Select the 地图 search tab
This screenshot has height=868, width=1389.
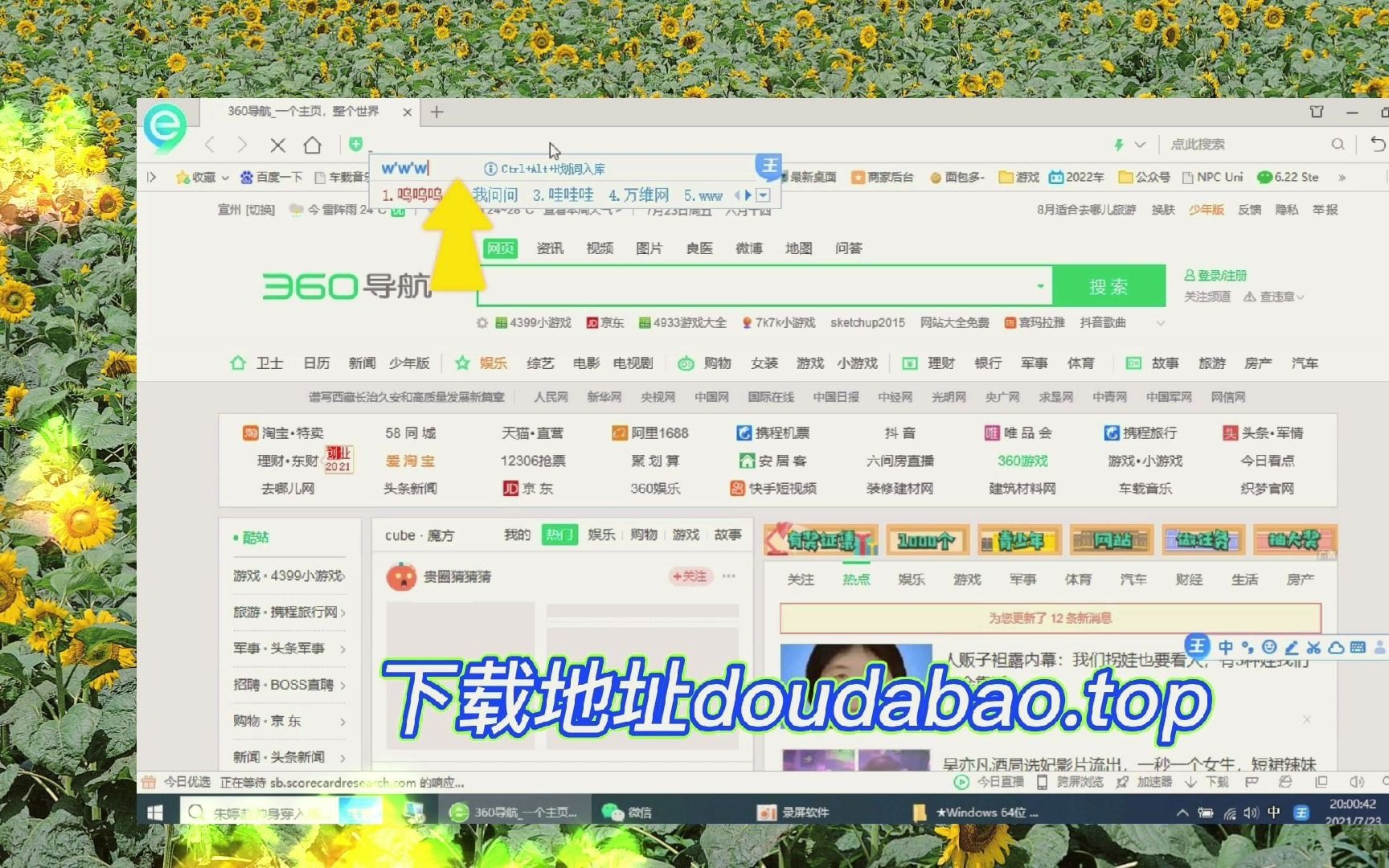pos(798,248)
